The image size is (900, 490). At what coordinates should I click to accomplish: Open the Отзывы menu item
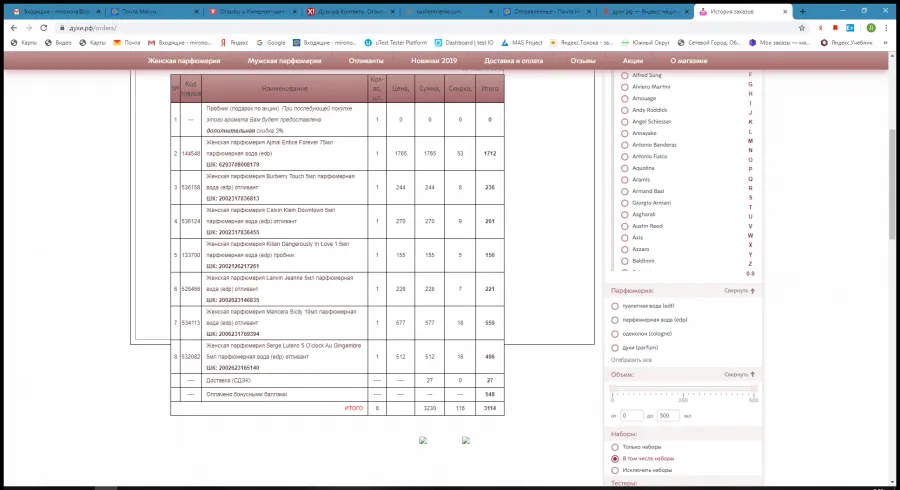[x=583, y=60]
